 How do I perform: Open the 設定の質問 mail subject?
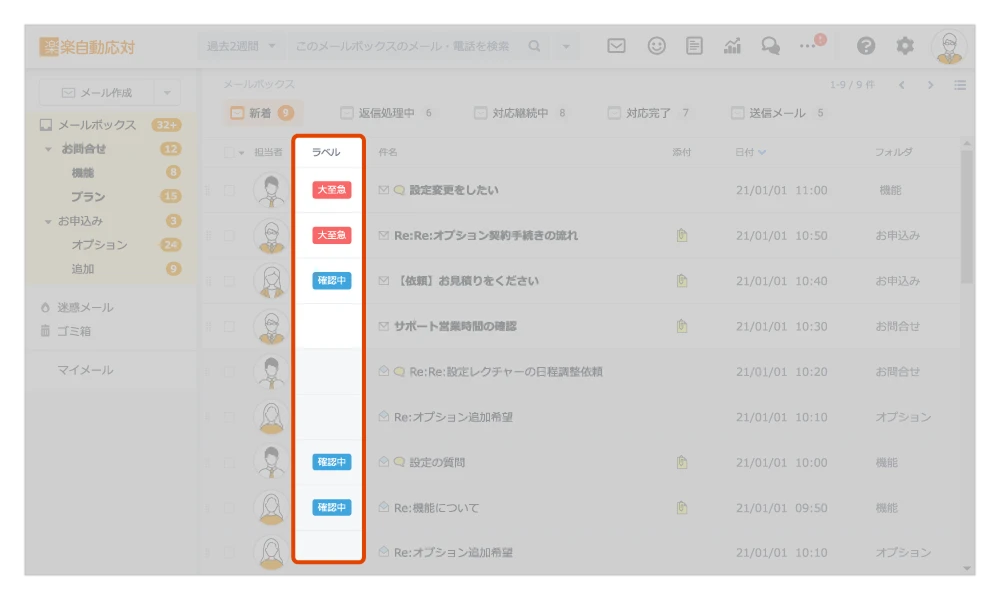tap(437, 462)
